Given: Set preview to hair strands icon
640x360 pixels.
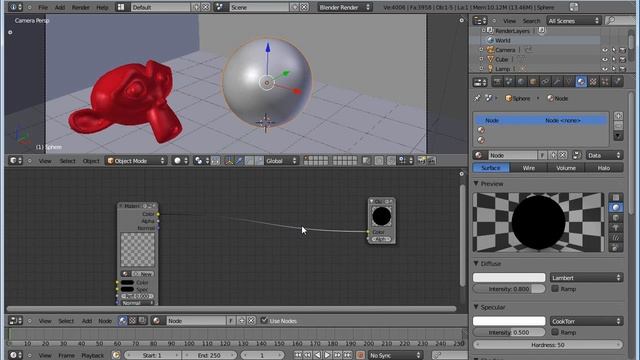Looking at the screenshot, I should pos(616,237).
